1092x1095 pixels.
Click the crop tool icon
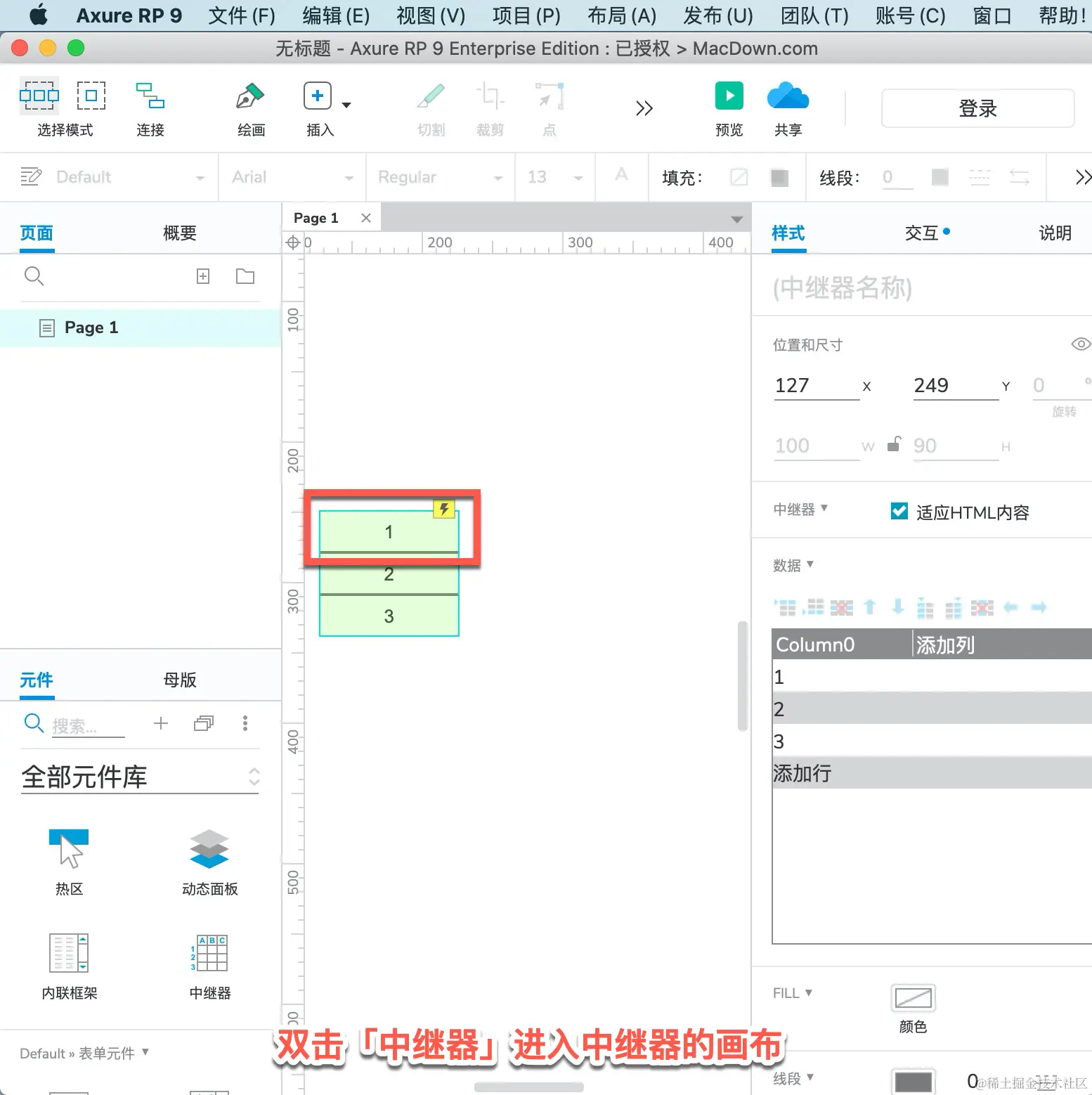click(x=490, y=96)
